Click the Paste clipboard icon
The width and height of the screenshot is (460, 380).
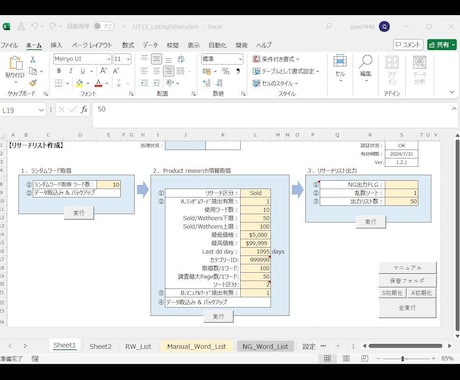coord(15,63)
